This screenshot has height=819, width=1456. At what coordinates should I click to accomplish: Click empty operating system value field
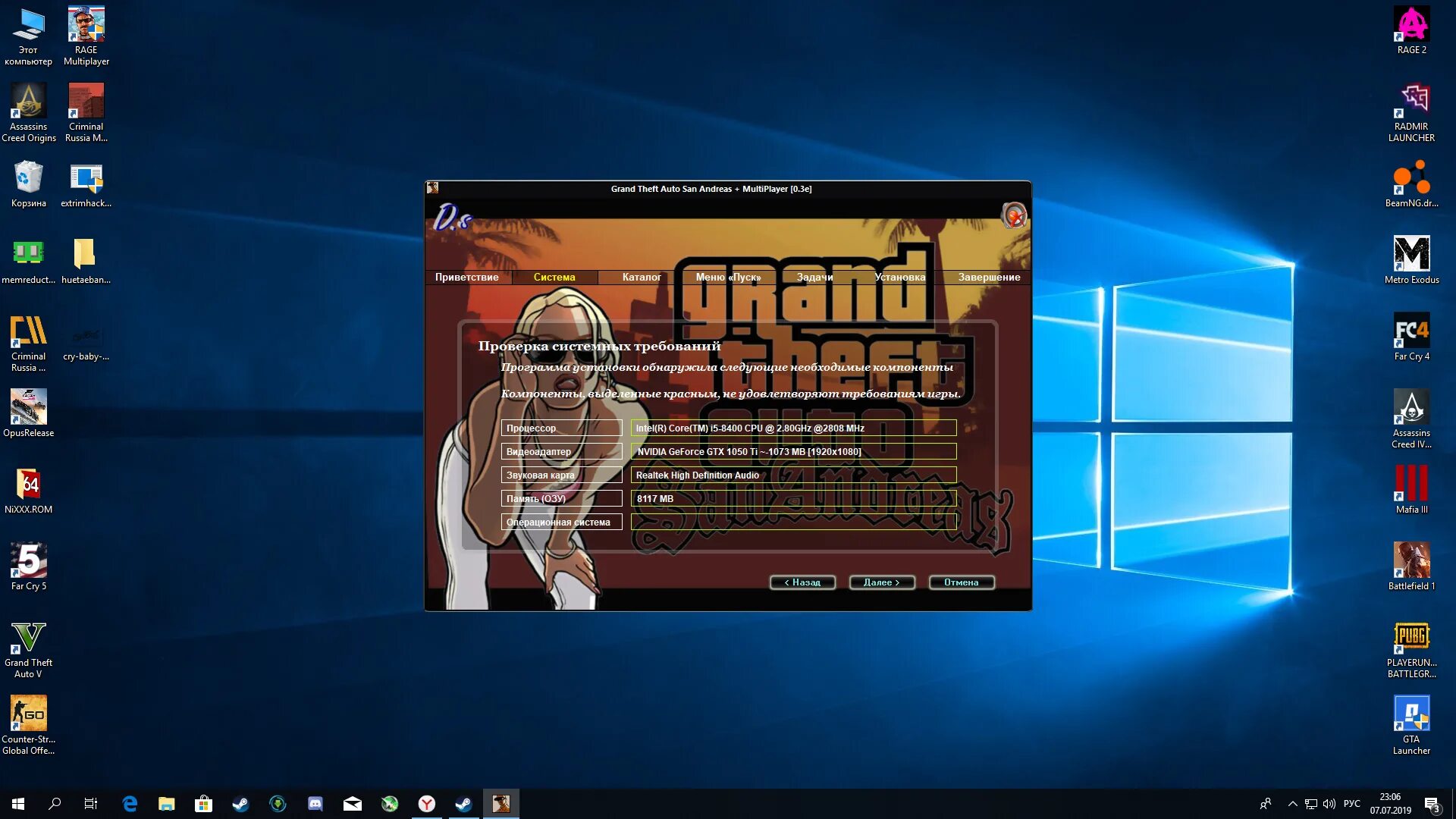pyautogui.click(x=793, y=522)
